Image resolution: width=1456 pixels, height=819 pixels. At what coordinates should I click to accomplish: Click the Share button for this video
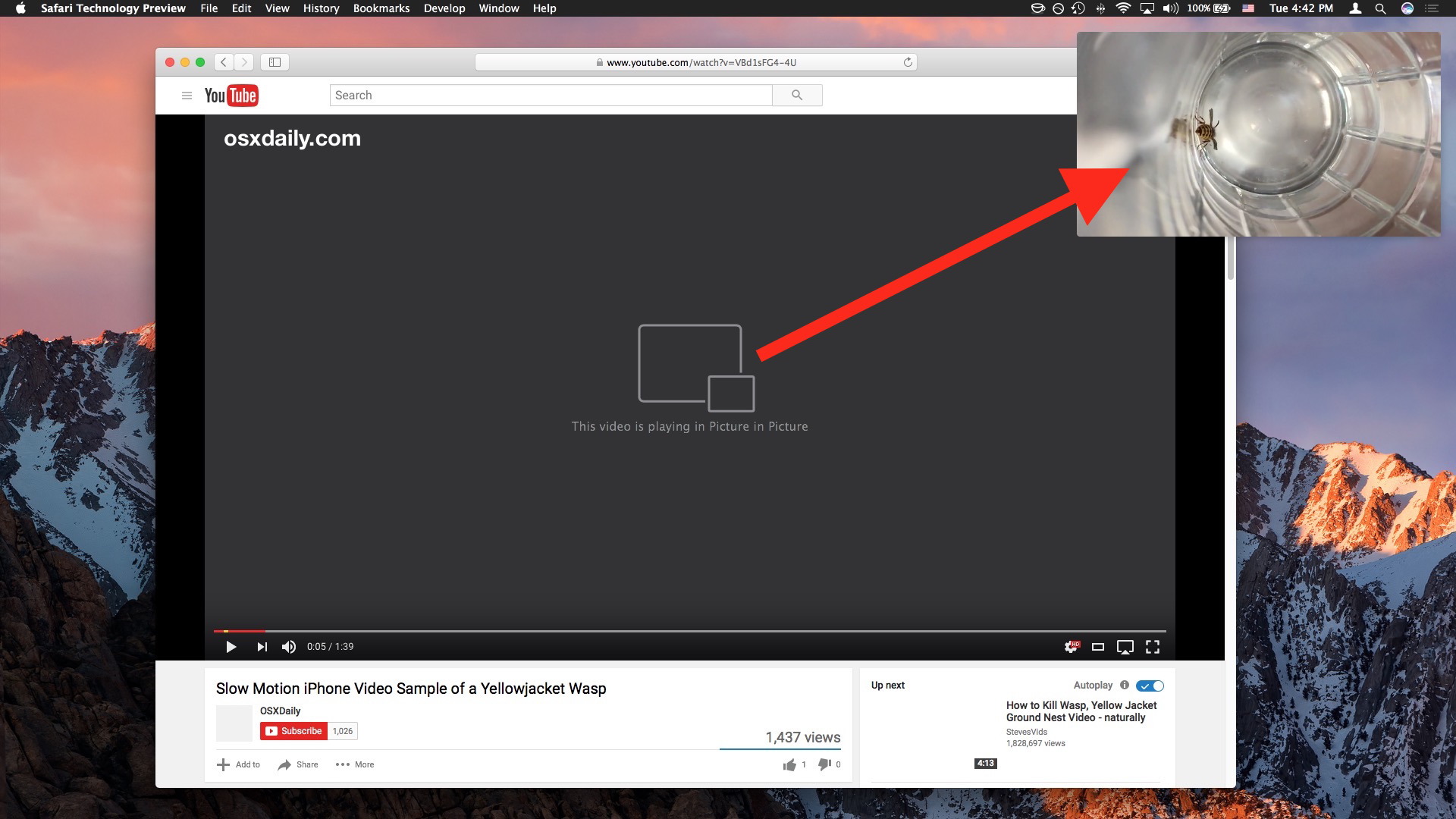click(x=298, y=764)
